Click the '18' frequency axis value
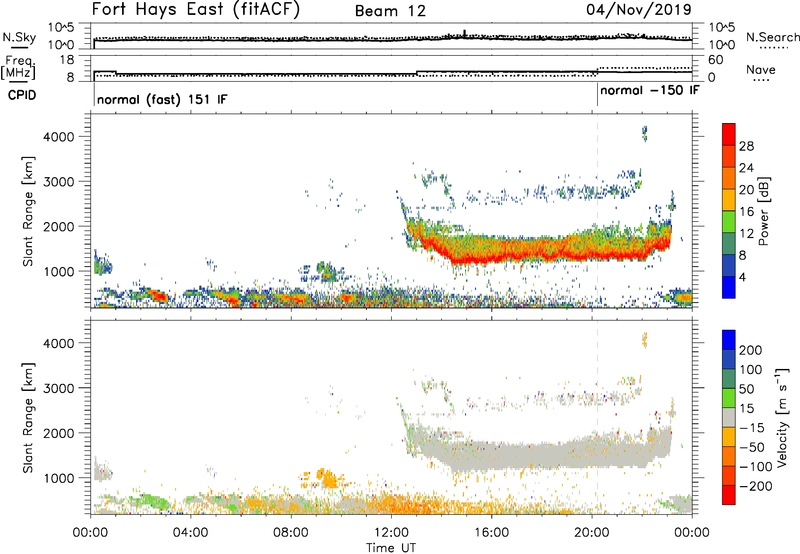Image resolution: width=800 pixels, height=554 pixels. click(x=67, y=60)
